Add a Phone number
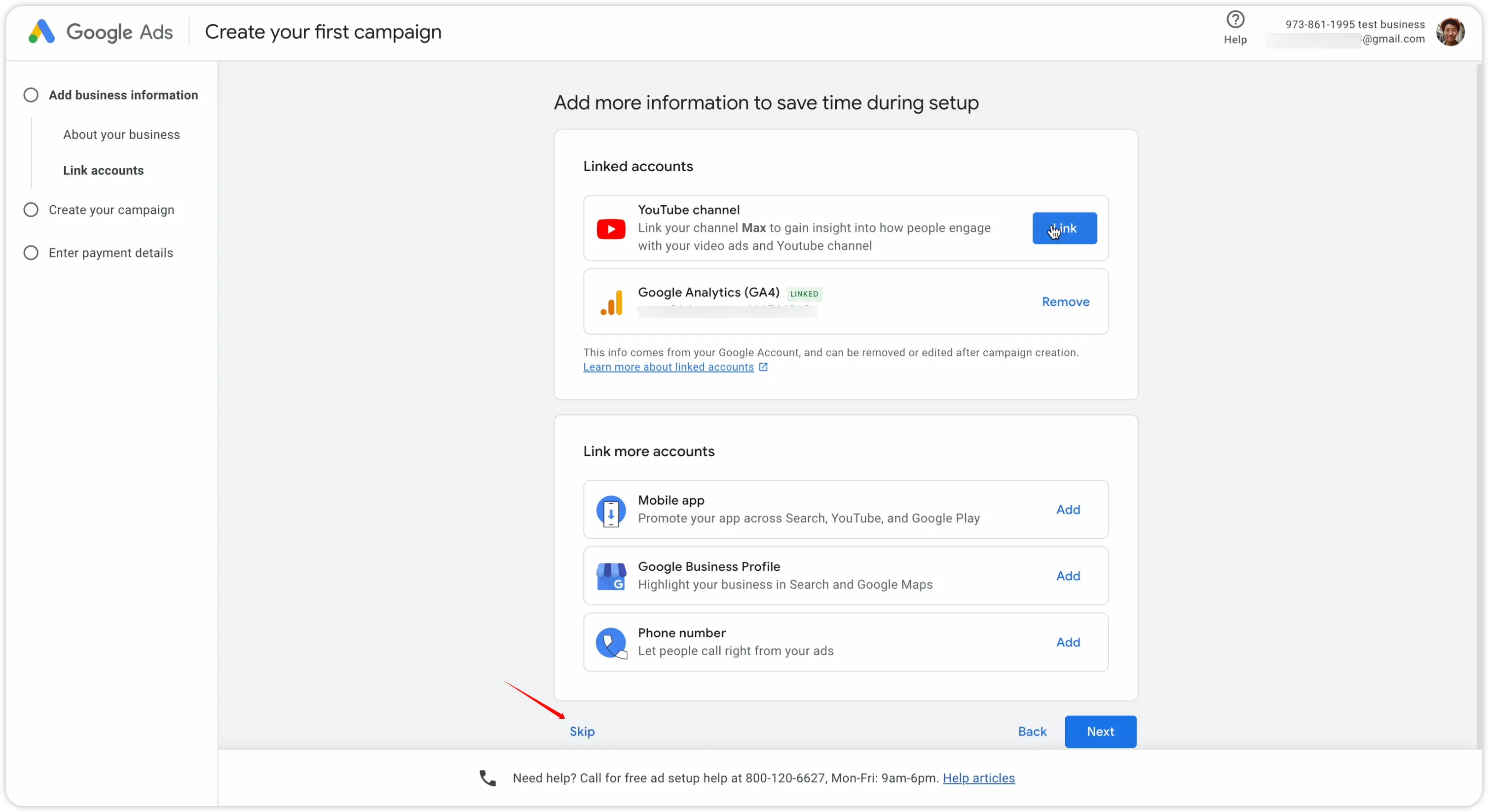 (x=1068, y=642)
